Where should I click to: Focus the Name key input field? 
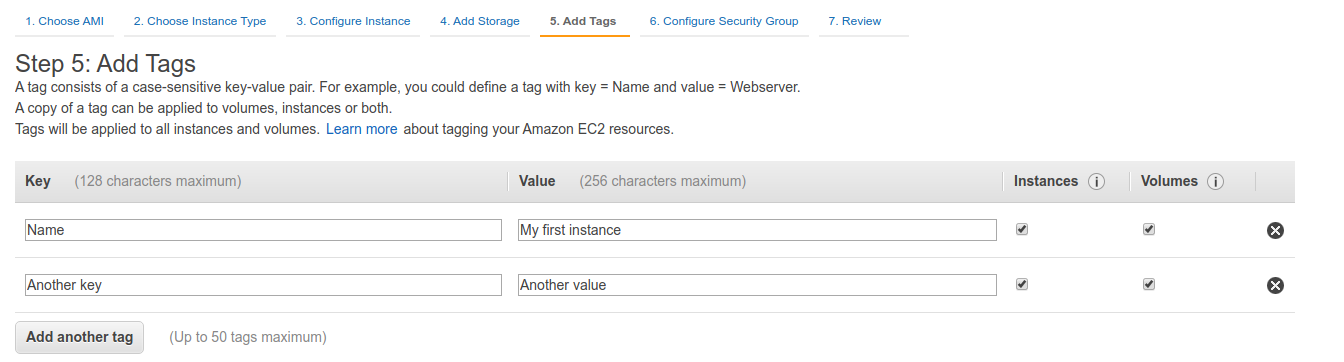pos(263,230)
